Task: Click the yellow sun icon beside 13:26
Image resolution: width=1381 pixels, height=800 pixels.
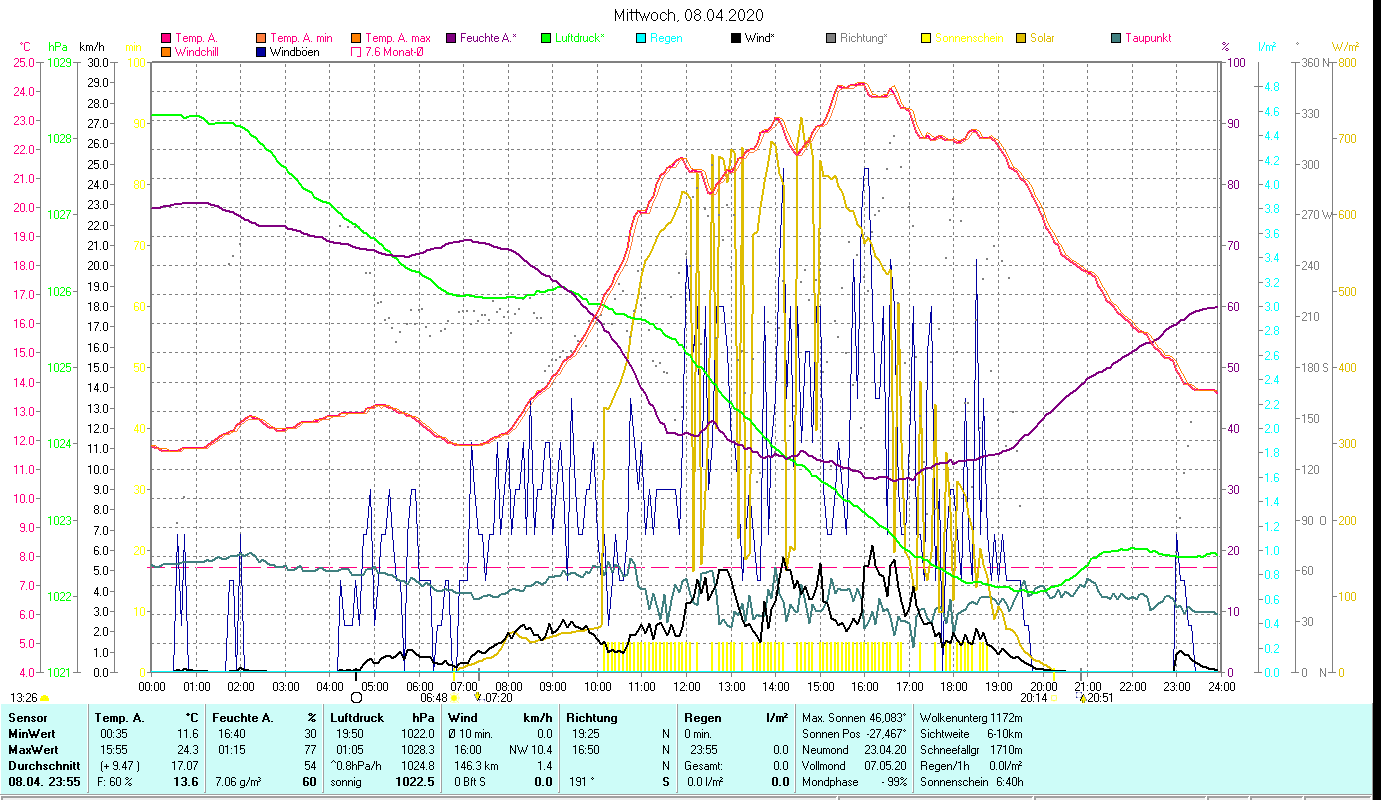Action: [x=44, y=698]
